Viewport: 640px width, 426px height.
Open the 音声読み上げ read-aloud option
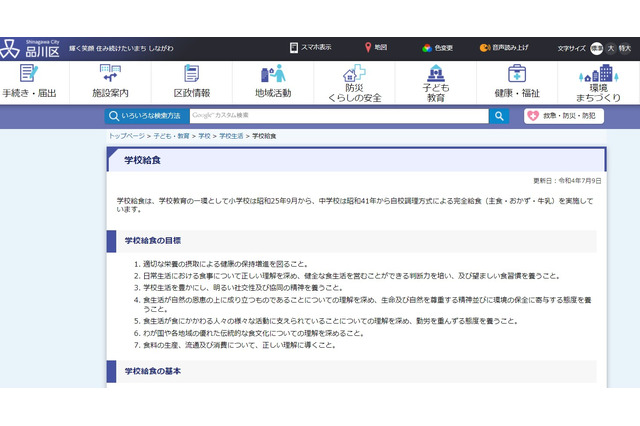pos(504,48)
